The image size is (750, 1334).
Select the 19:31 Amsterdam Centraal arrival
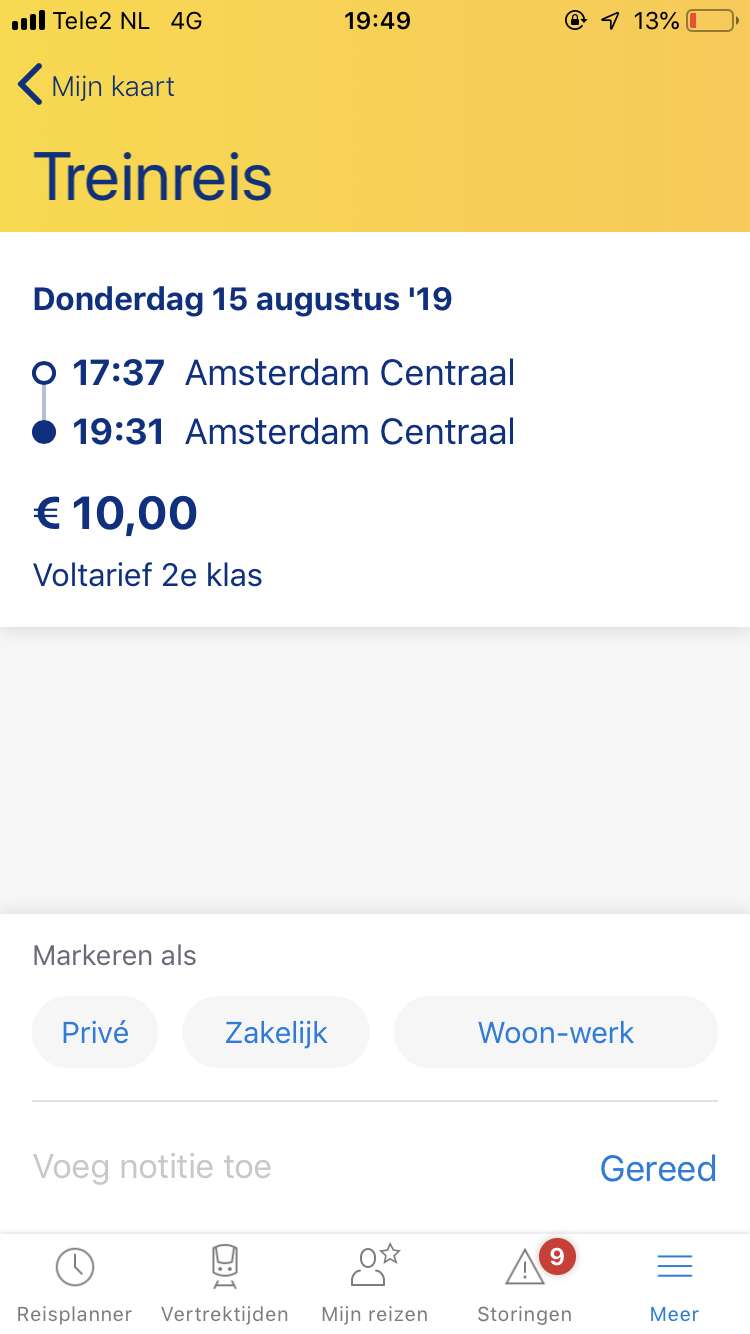[293, 432]
